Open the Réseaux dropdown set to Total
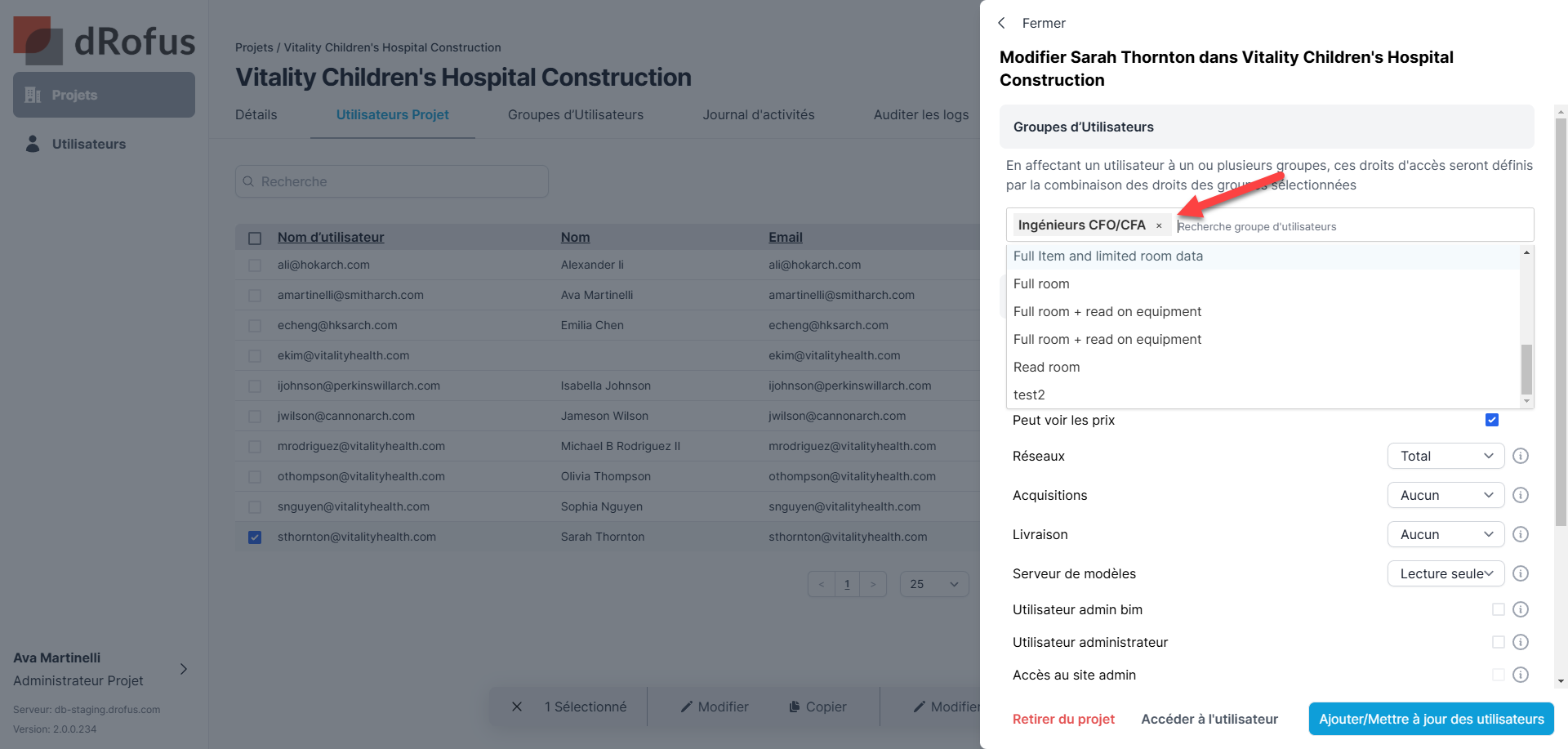This screenshot has width=1568, height=749. point(1445,456)
